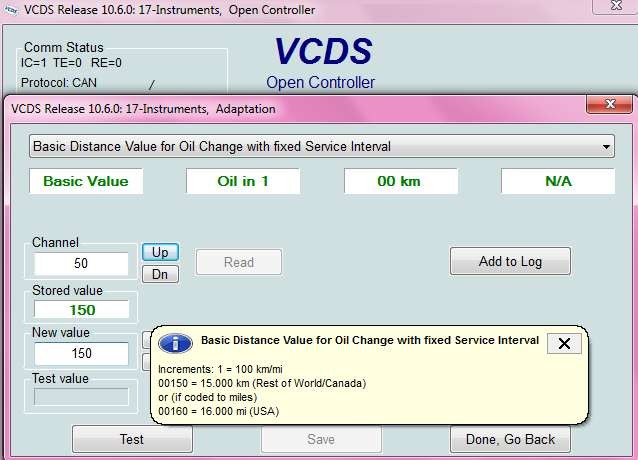
Task: Click VCDS app icon in title bar
Action: click(11, 10)
